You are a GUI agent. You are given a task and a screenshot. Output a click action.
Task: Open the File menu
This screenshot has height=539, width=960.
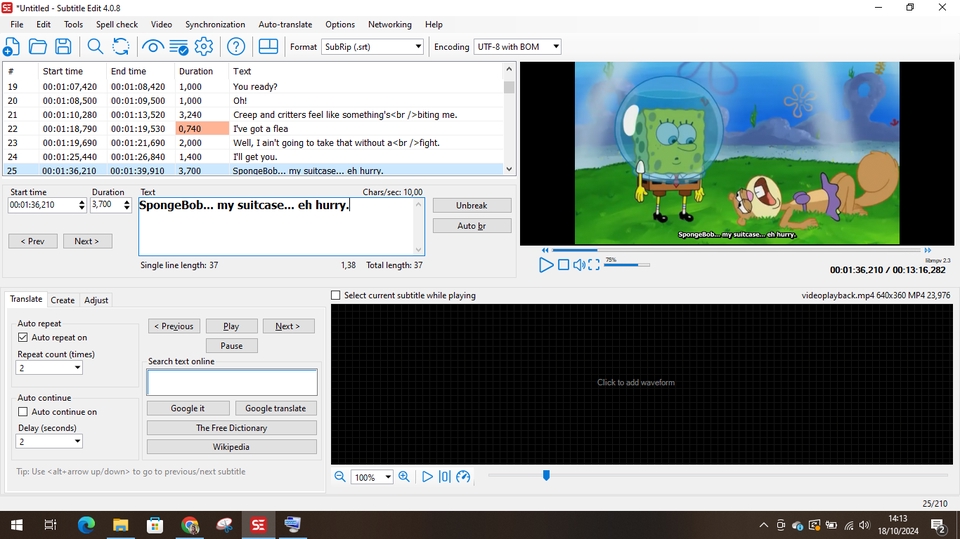pyautogui.click(x=17, y=24)
